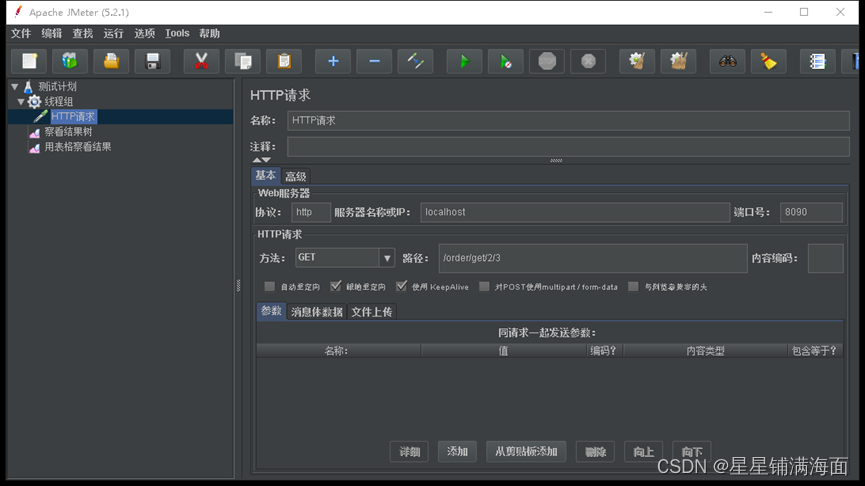Click the server name localhost field
865x486 pixels.
[x=575, y=212]
